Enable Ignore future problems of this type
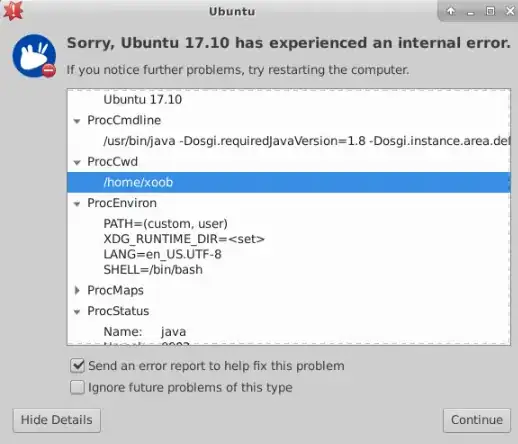The height and width of the screenshot is (444, 518). coord(77,387)
